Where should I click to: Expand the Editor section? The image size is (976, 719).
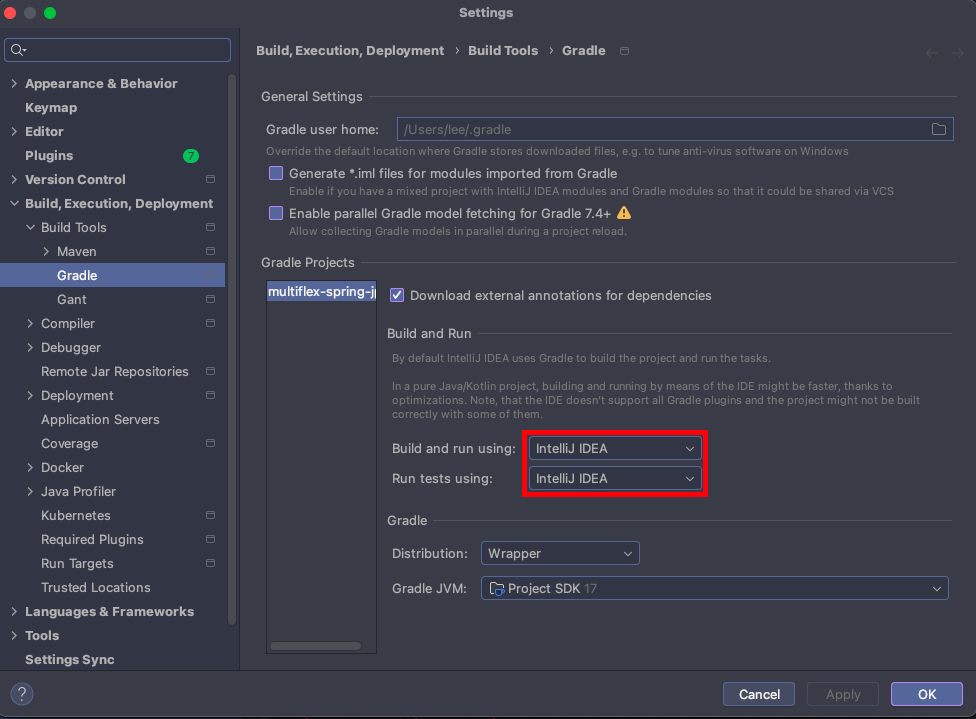[x=14, y=131]
